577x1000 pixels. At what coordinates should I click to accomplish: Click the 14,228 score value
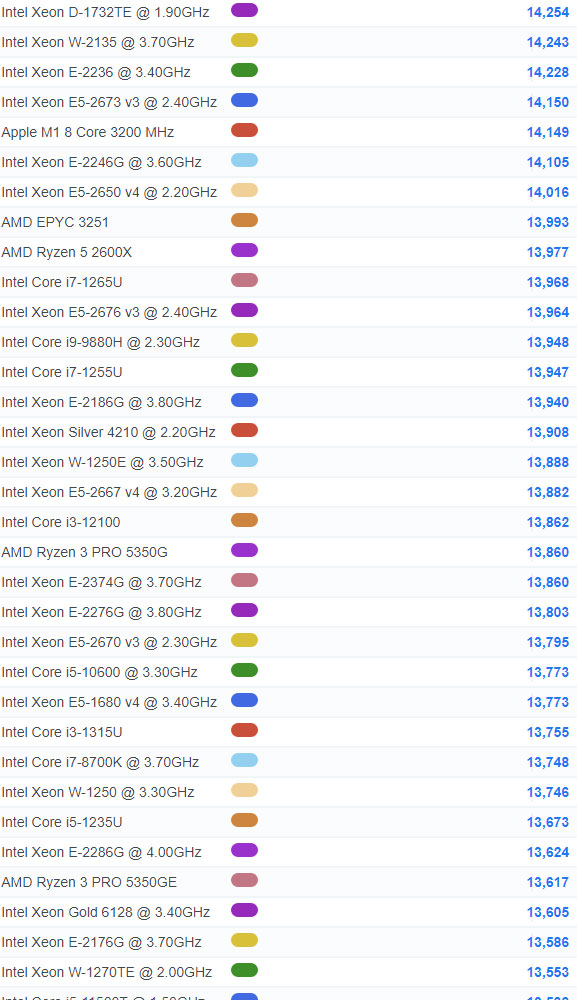tap(548, 72)
